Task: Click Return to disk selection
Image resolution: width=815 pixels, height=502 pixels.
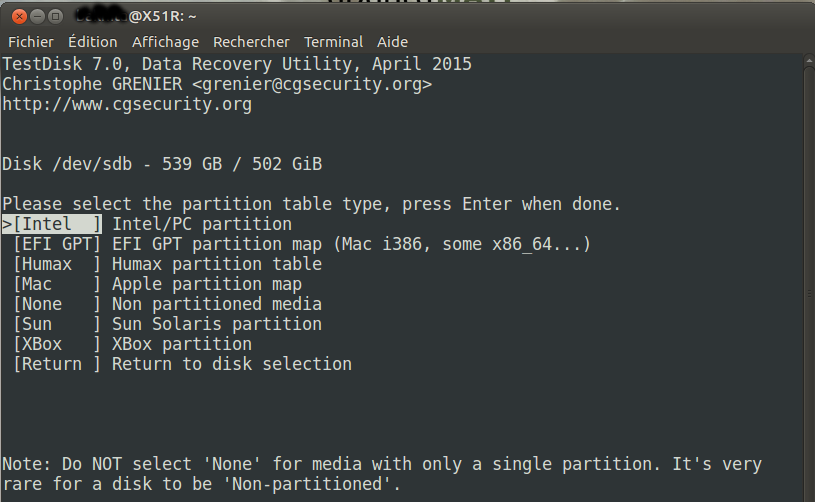Action: [182, 364]
